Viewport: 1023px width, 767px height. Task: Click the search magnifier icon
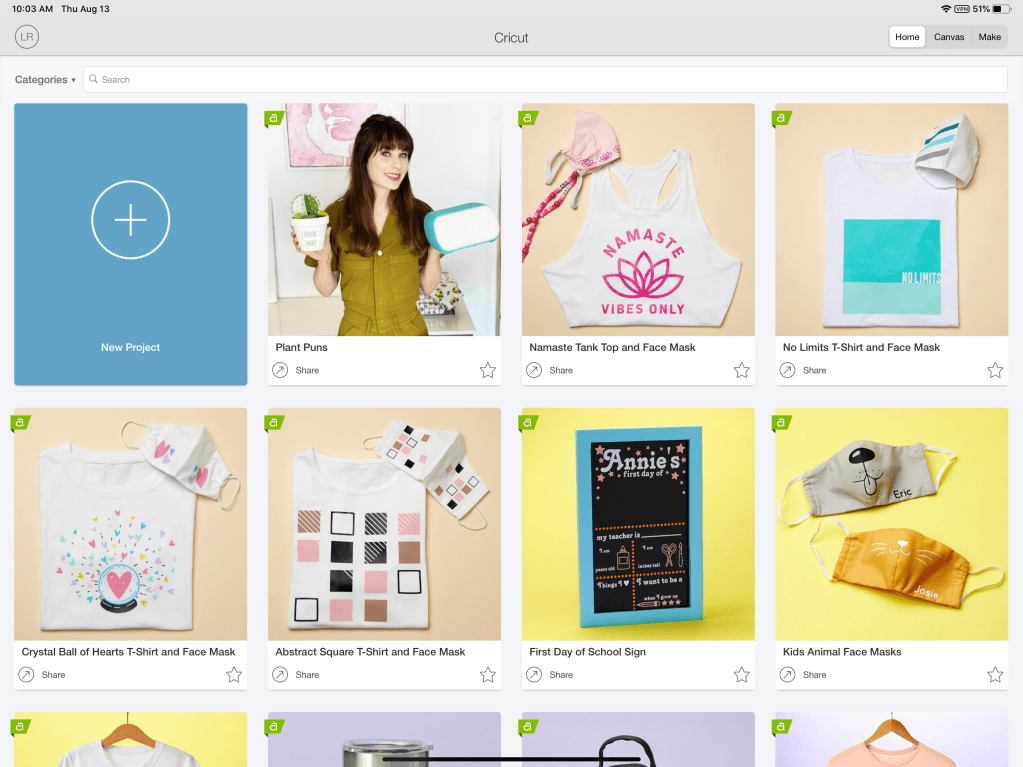(94, 80)
